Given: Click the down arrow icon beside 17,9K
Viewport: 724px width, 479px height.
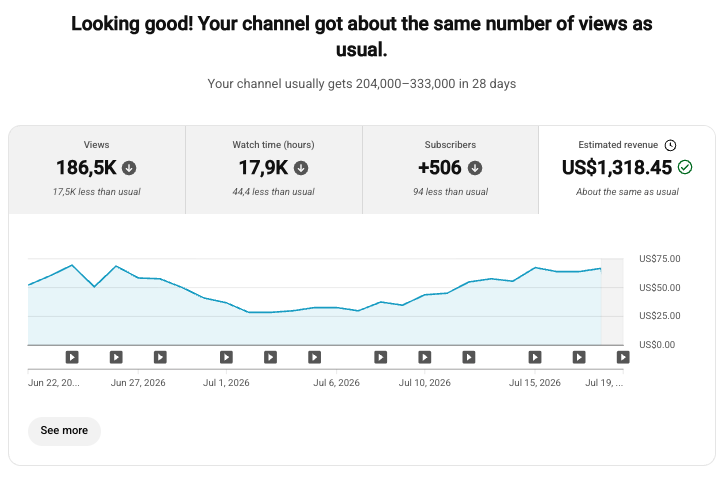Looking at the screenshot, I should pyautogui.click(x=301, y=168).
